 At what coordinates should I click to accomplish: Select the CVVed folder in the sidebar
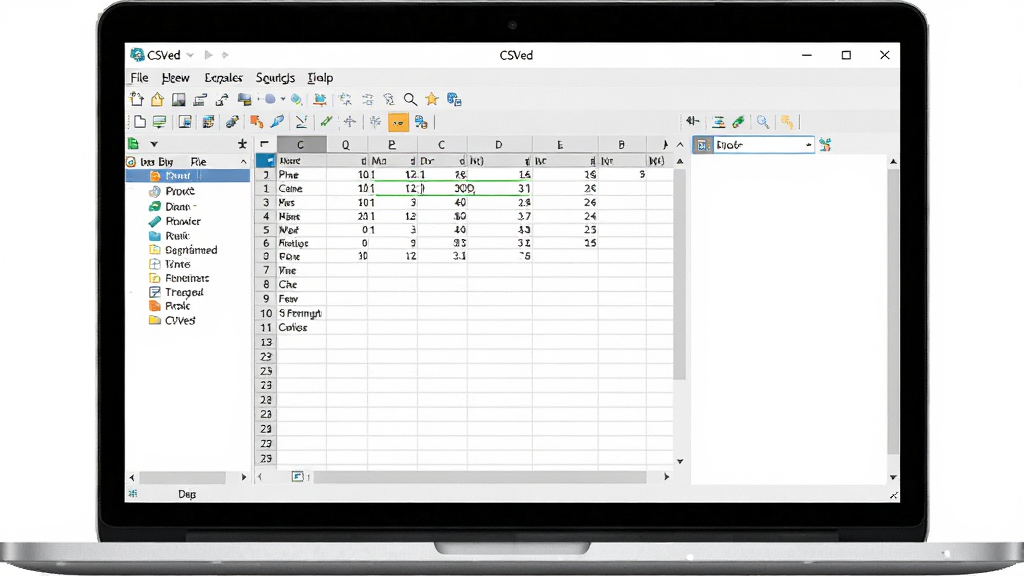[180, 321]
